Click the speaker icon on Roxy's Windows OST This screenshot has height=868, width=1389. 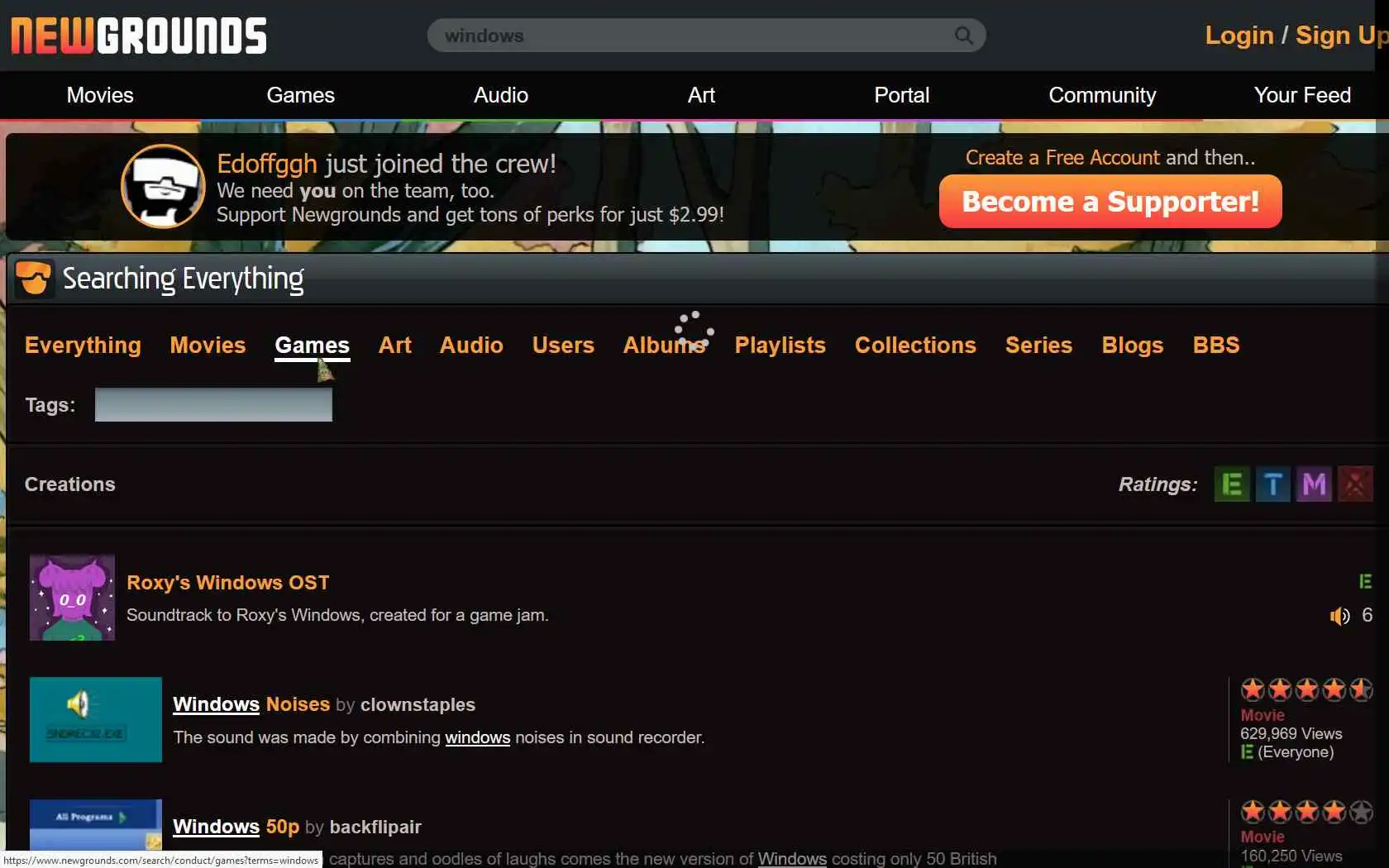1339,616
